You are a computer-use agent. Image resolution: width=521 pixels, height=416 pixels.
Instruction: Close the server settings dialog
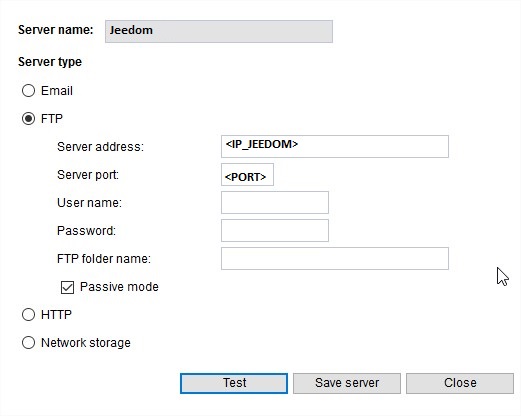(460, 383)
